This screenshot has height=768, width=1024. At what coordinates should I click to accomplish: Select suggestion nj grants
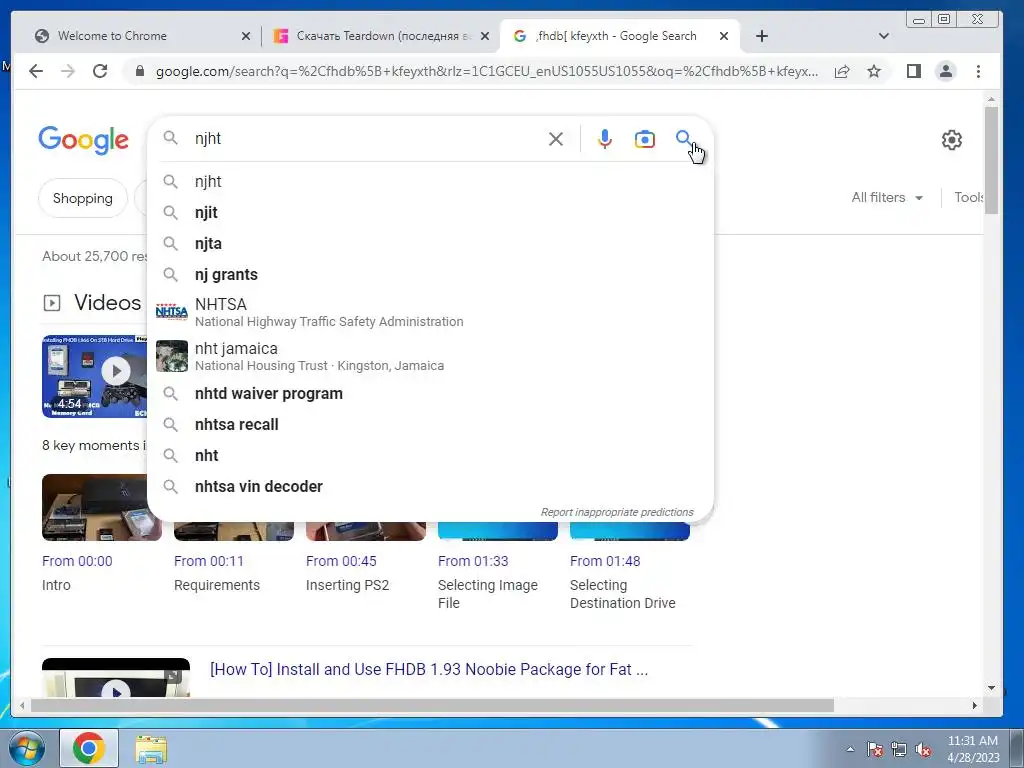pos(430,274)
